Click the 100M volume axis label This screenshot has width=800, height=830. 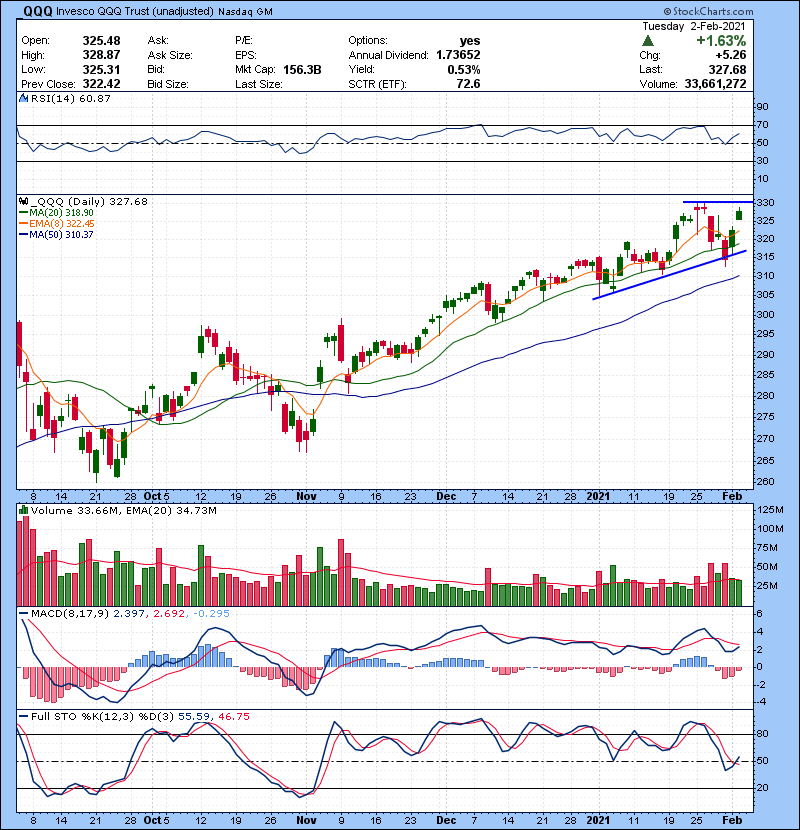(770, 529)
